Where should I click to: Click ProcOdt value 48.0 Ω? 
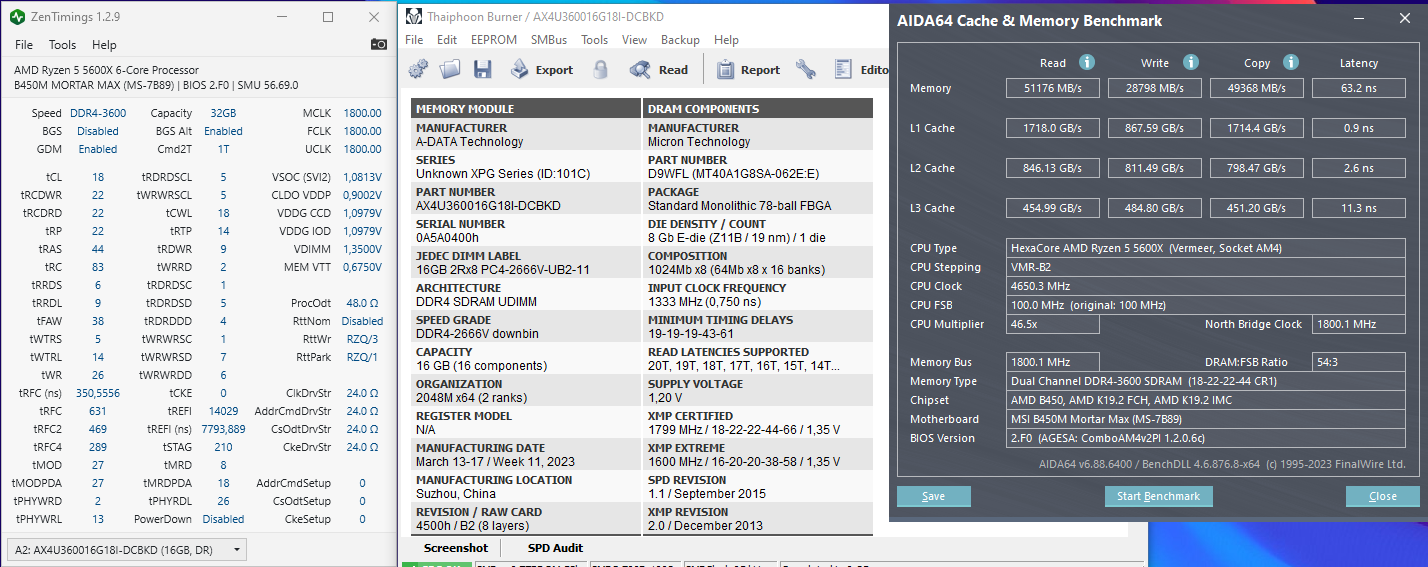pyautogui.click(x=361, y=303)
